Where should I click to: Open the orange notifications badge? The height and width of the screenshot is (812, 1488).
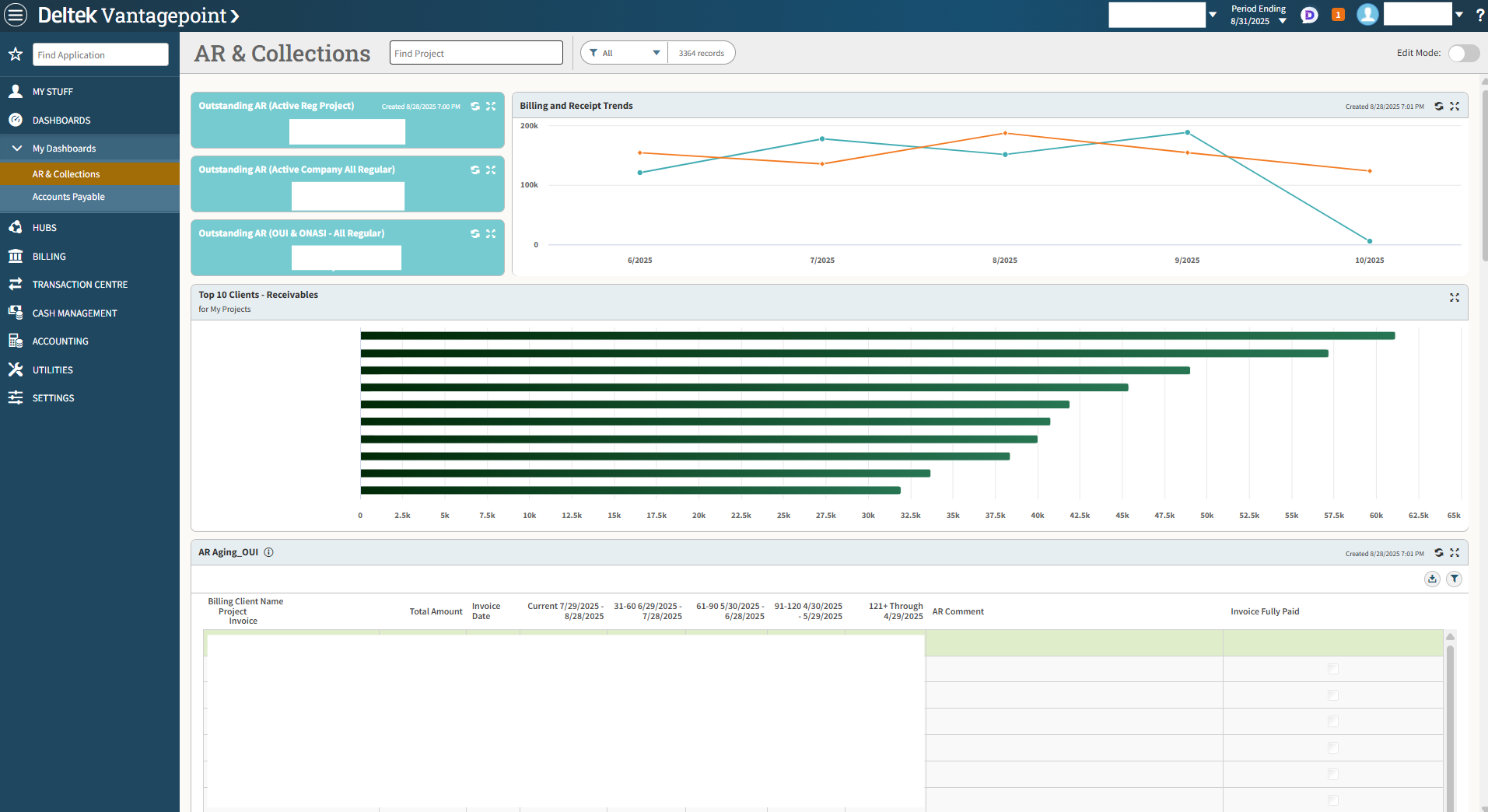click(1338, 15)
